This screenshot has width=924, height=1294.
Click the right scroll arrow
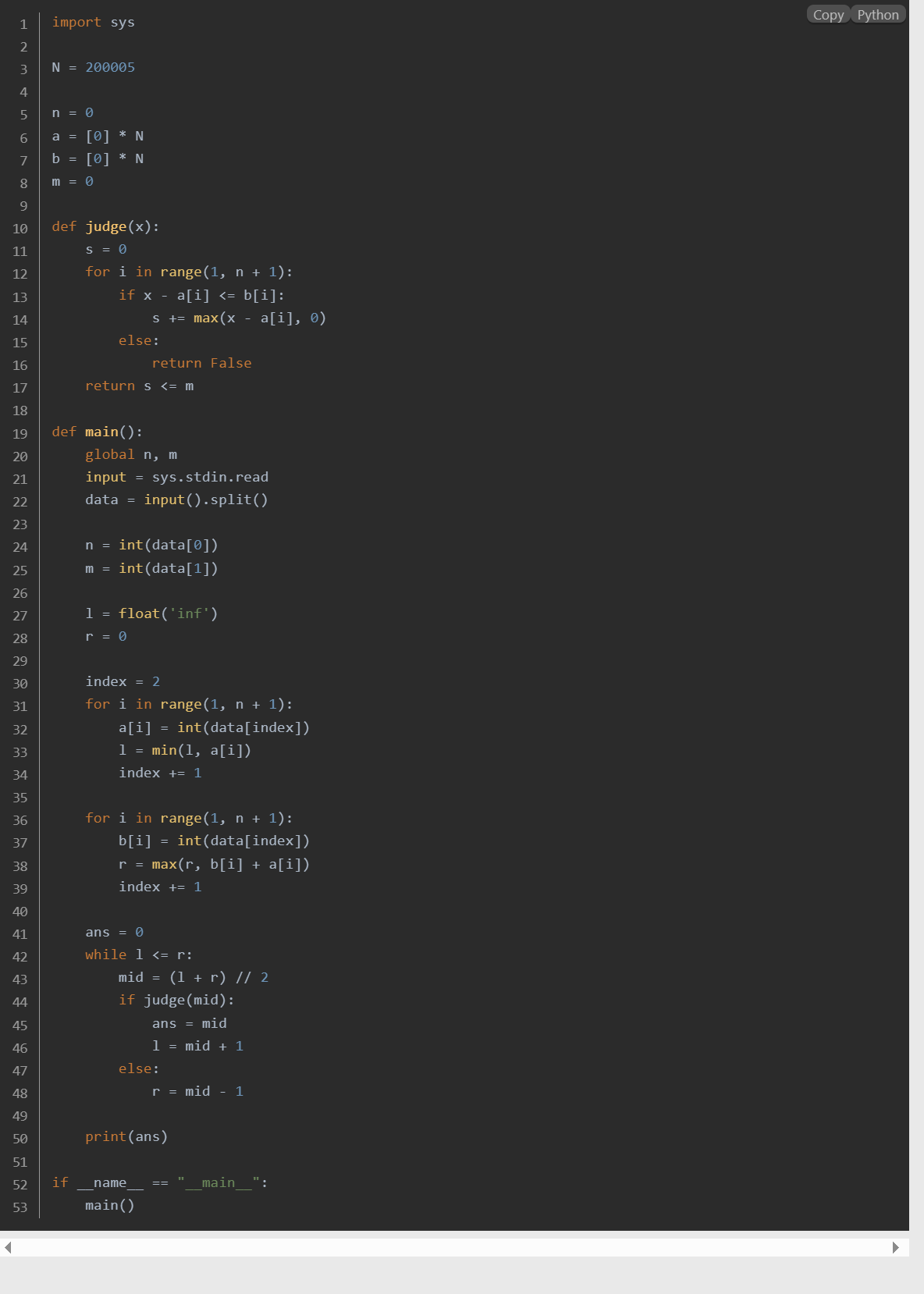tap(895, 1247)
